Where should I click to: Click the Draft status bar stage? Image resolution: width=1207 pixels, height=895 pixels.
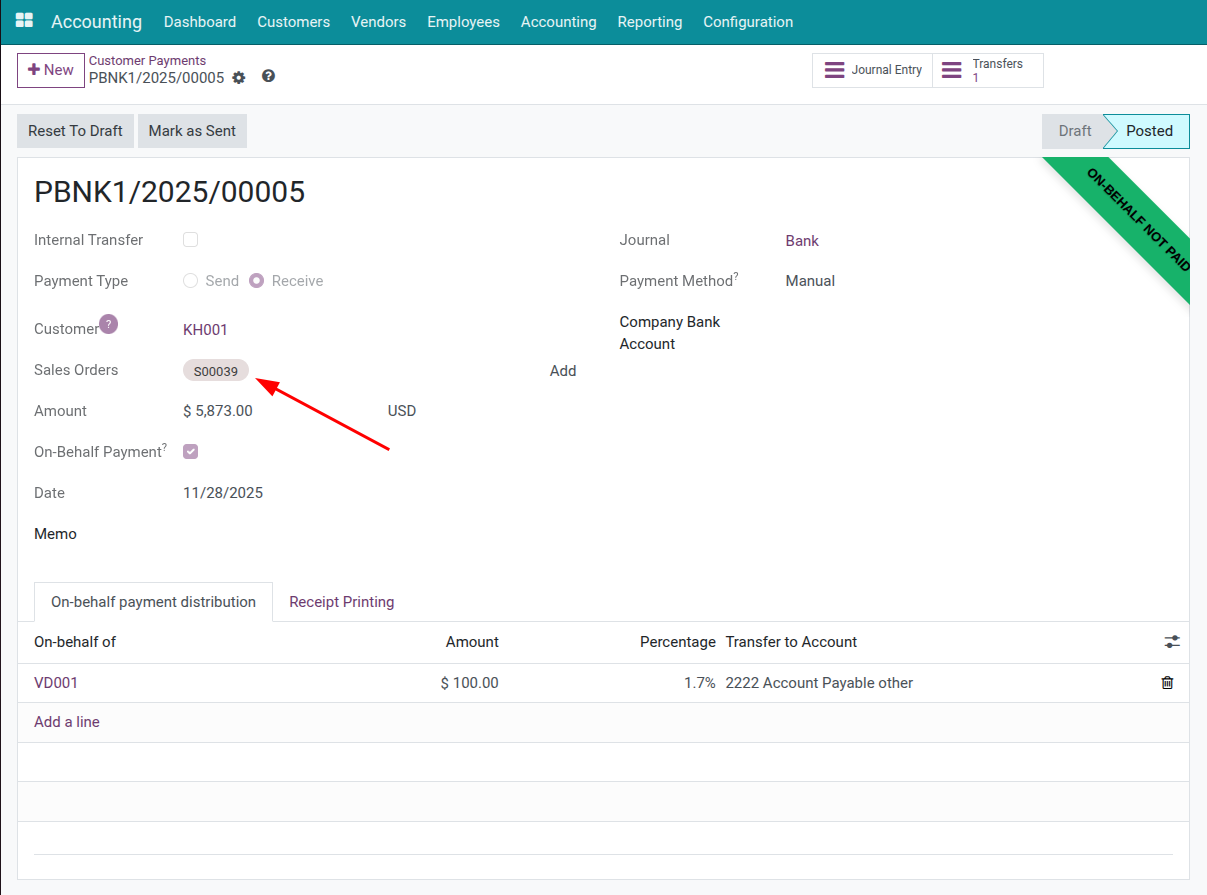click(1074, 131)
